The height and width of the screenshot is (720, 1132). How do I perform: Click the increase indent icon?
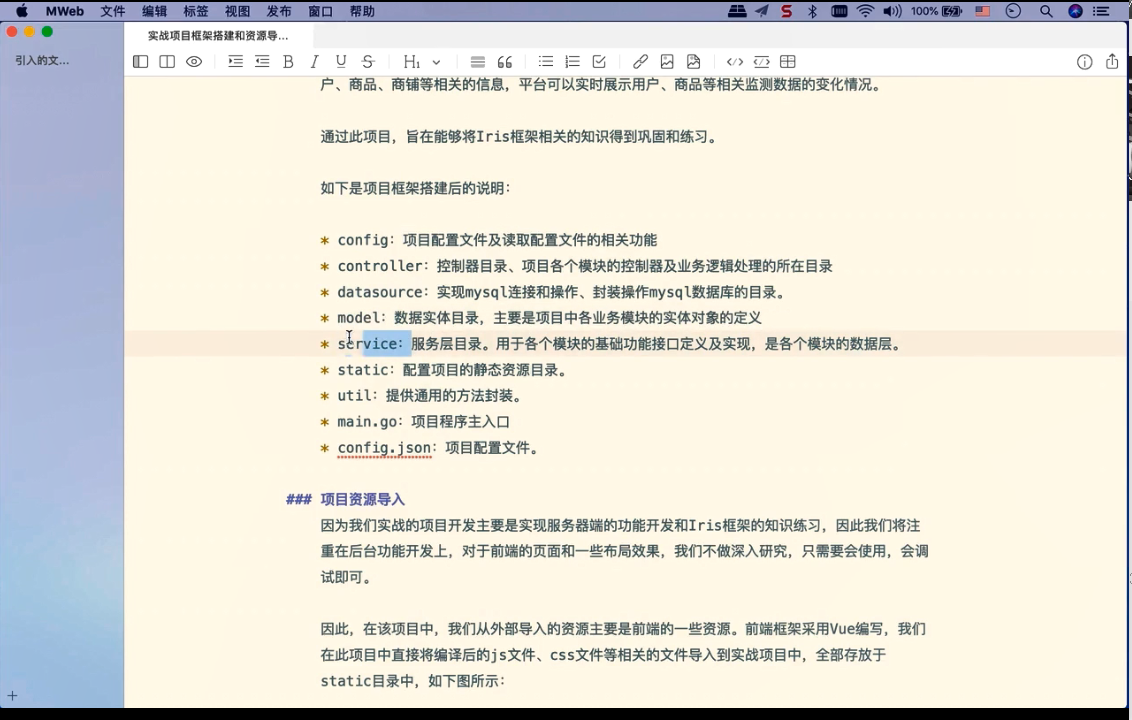coord(235,62)
